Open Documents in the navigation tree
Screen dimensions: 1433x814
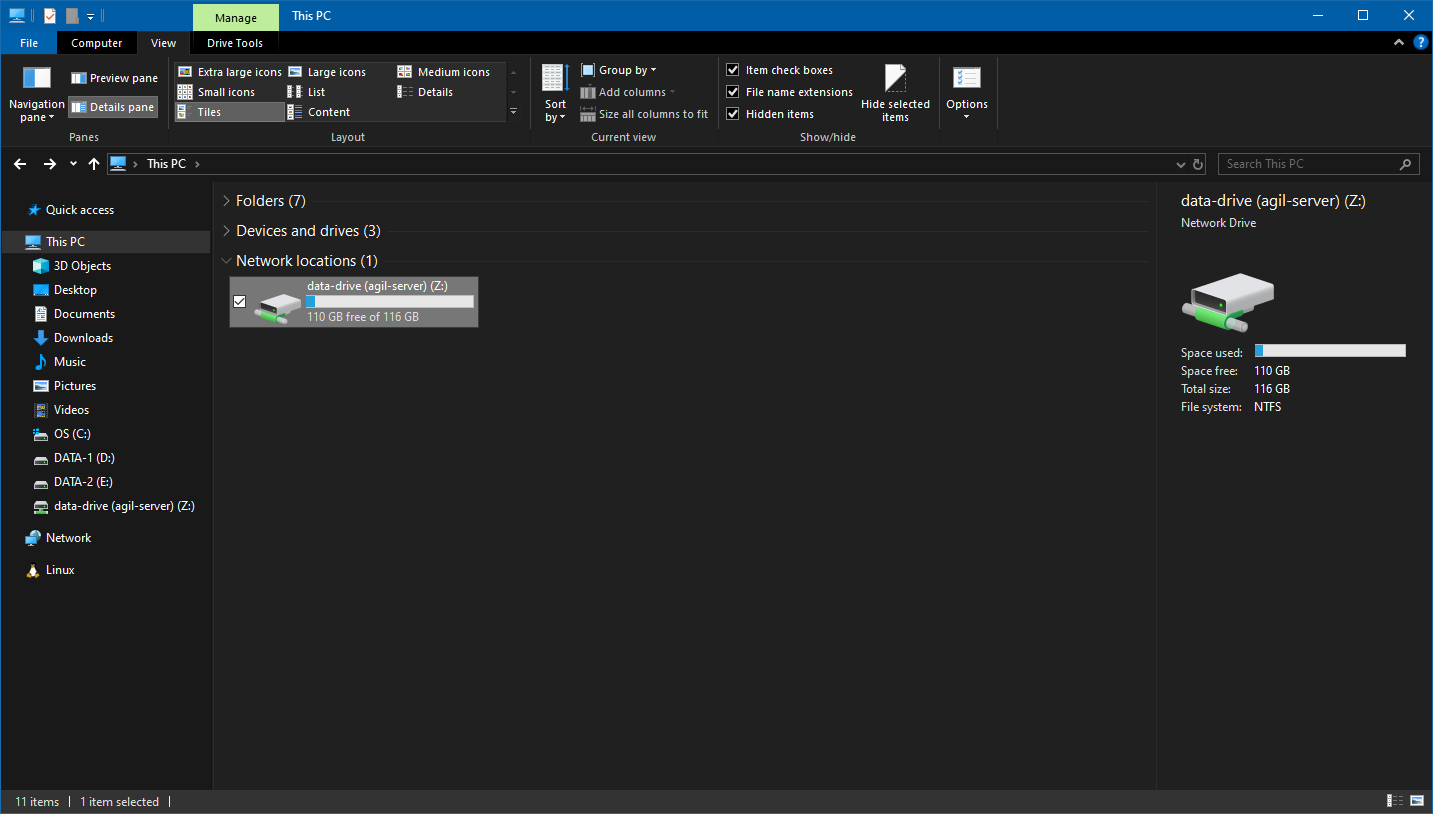(84, 314)
